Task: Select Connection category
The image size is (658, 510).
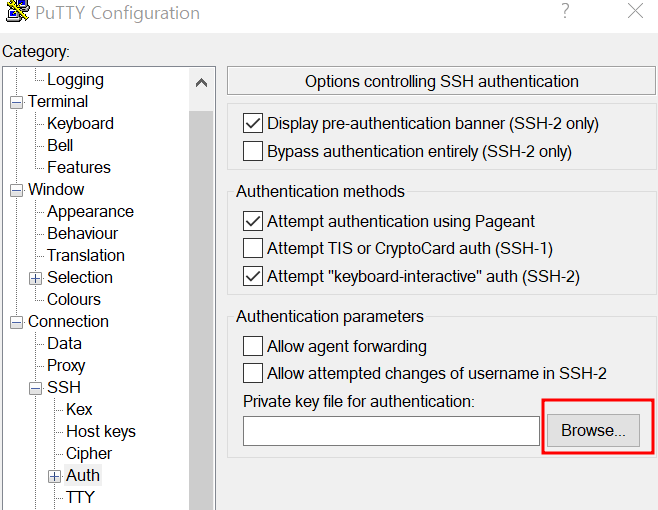Action: pos(68,322)
